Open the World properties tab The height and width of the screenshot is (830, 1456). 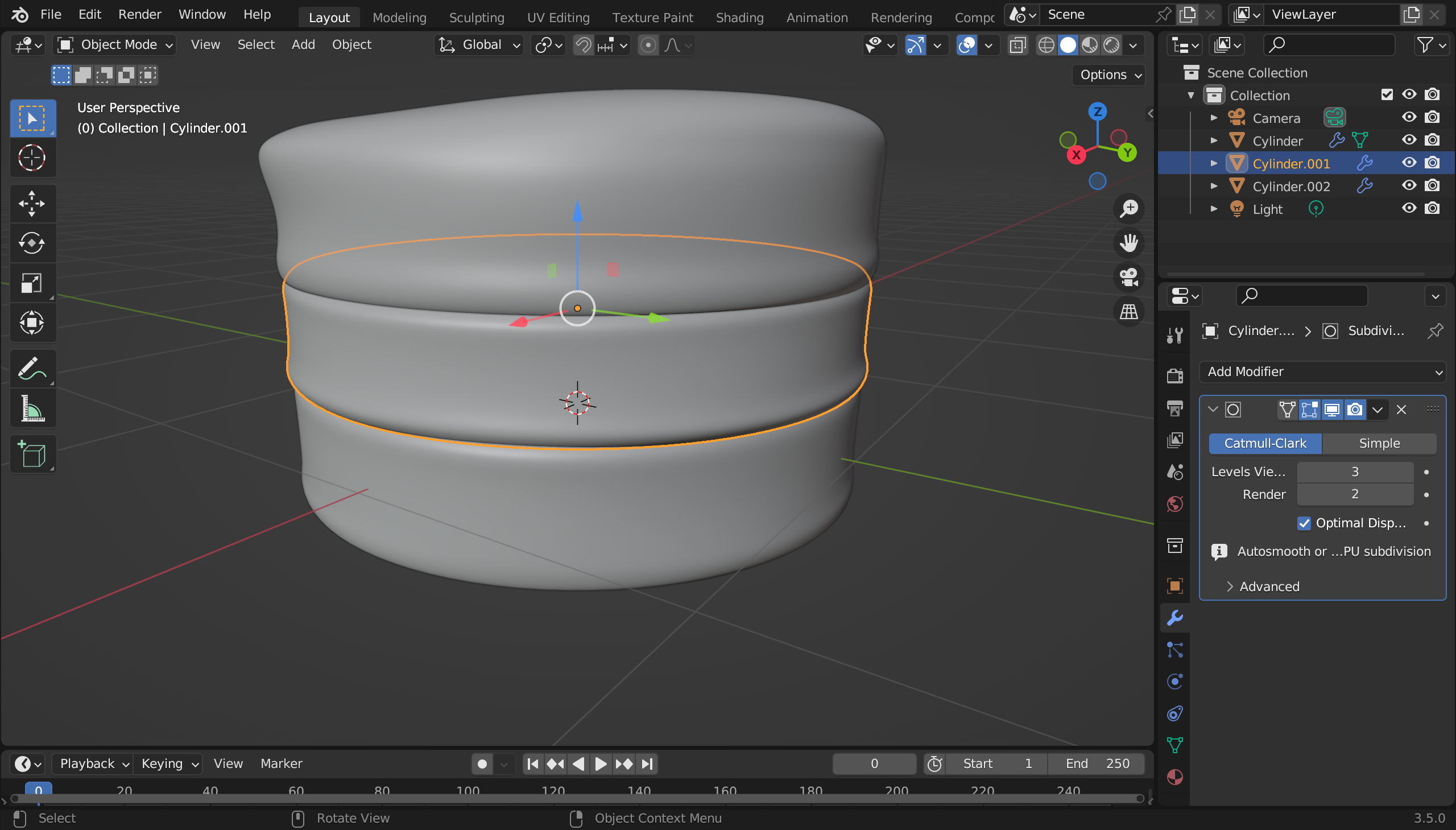[x=1175, y=503]
